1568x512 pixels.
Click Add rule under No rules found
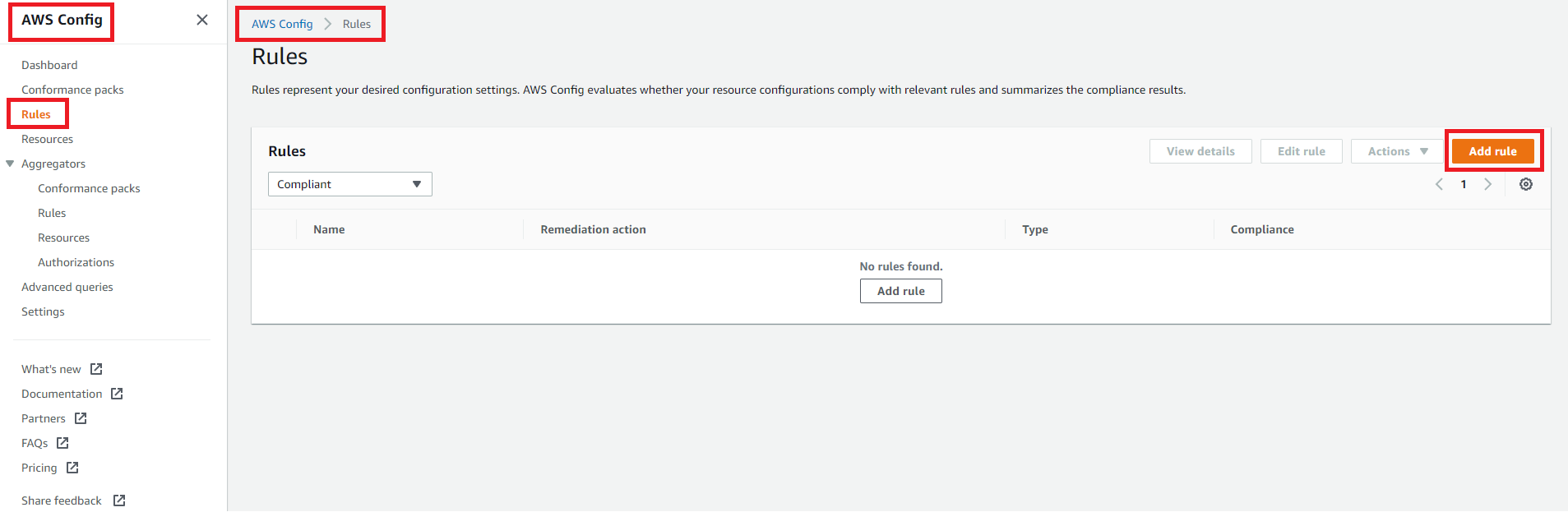coord(901,291)
